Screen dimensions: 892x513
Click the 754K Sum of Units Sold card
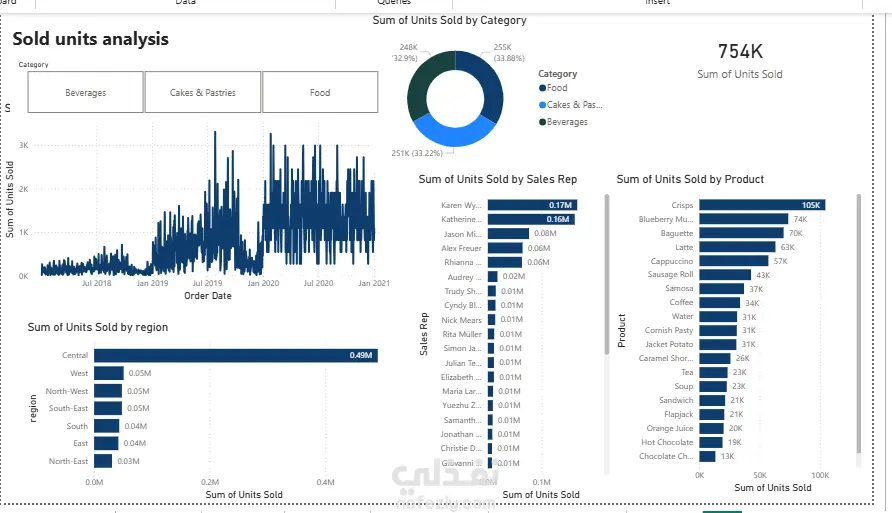[x=740, y=60]
